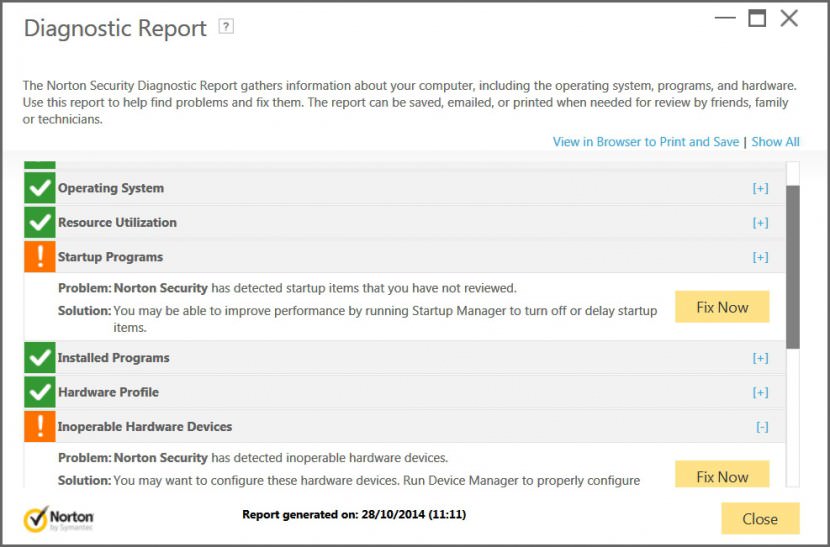Click the Diagnostic Report title
The width and height of the screenshot is (830, 547).
coord(115,28)
